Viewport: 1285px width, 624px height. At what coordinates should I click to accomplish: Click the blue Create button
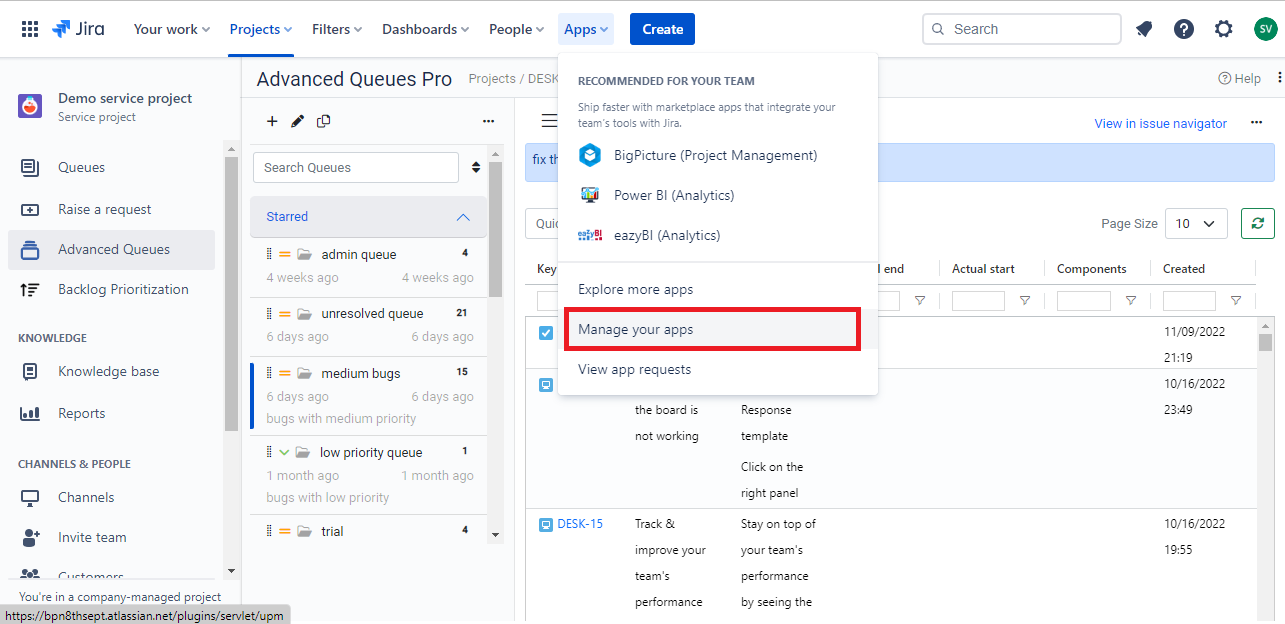pyautogui.click(x=662, y=29)
